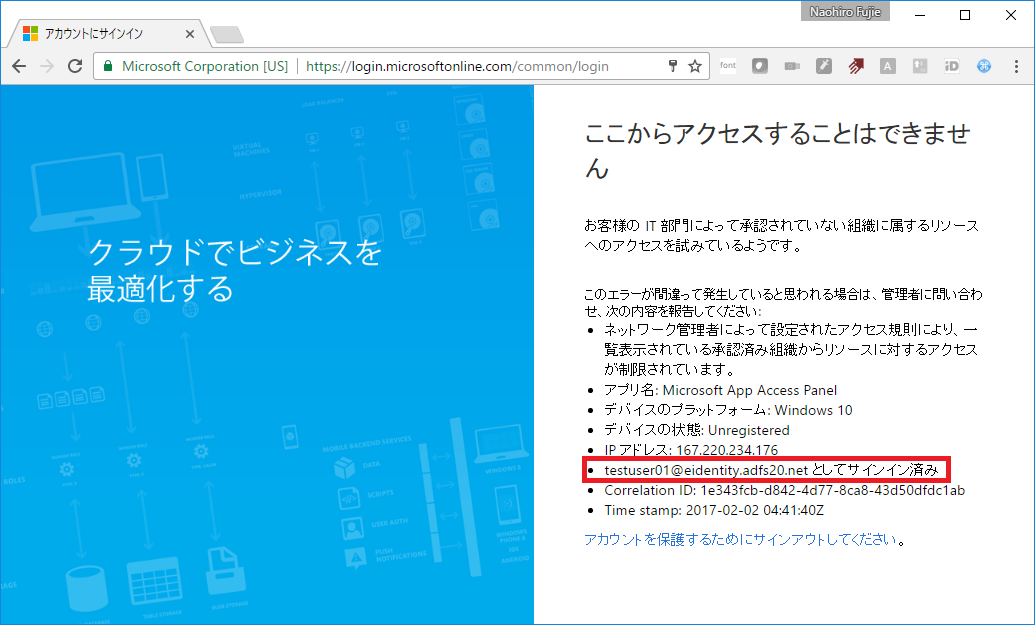Click the iD extension icon

click(x=951, y=66)
